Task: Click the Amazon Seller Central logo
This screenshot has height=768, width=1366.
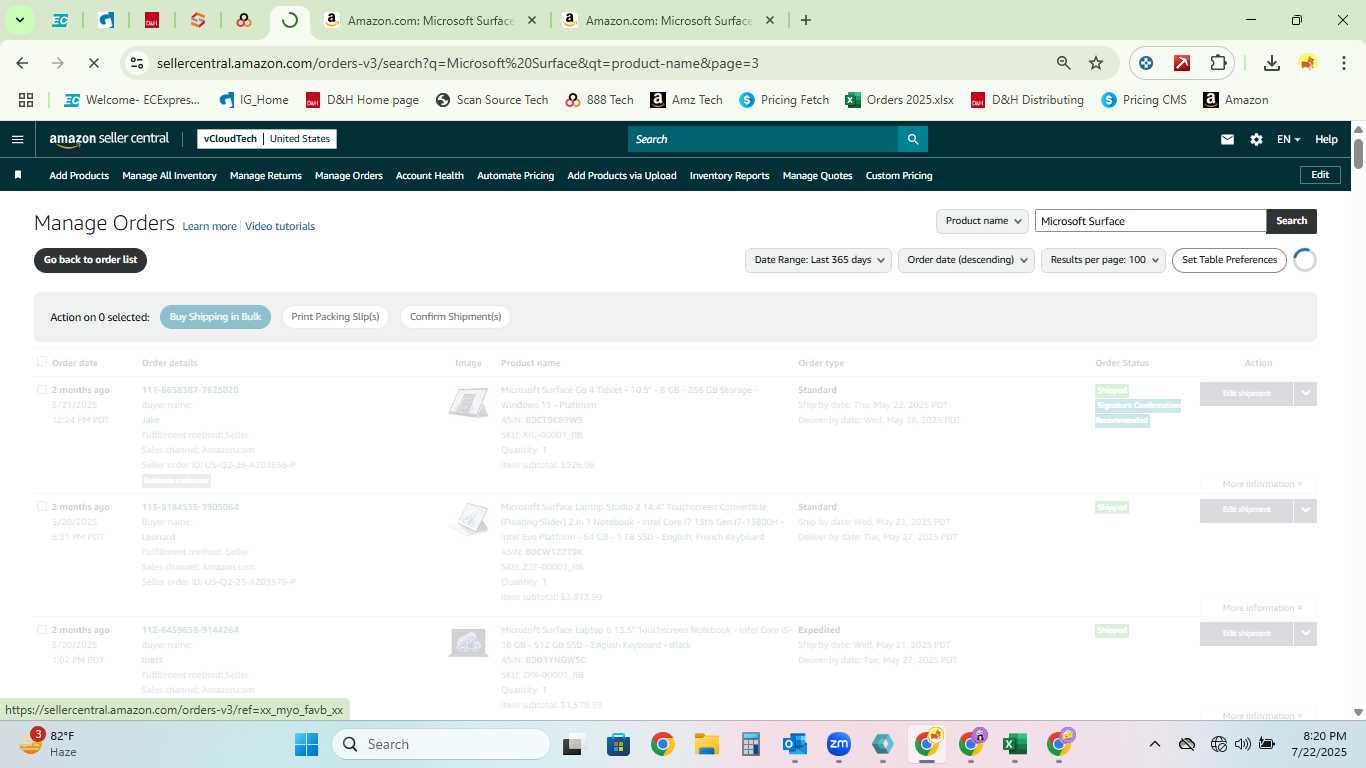Action: pos(109,139)
